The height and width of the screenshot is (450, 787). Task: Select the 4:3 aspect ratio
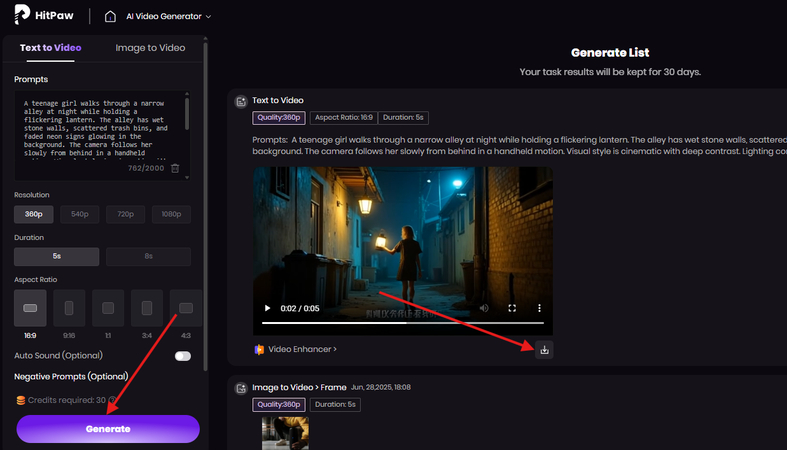pos(186,308)
